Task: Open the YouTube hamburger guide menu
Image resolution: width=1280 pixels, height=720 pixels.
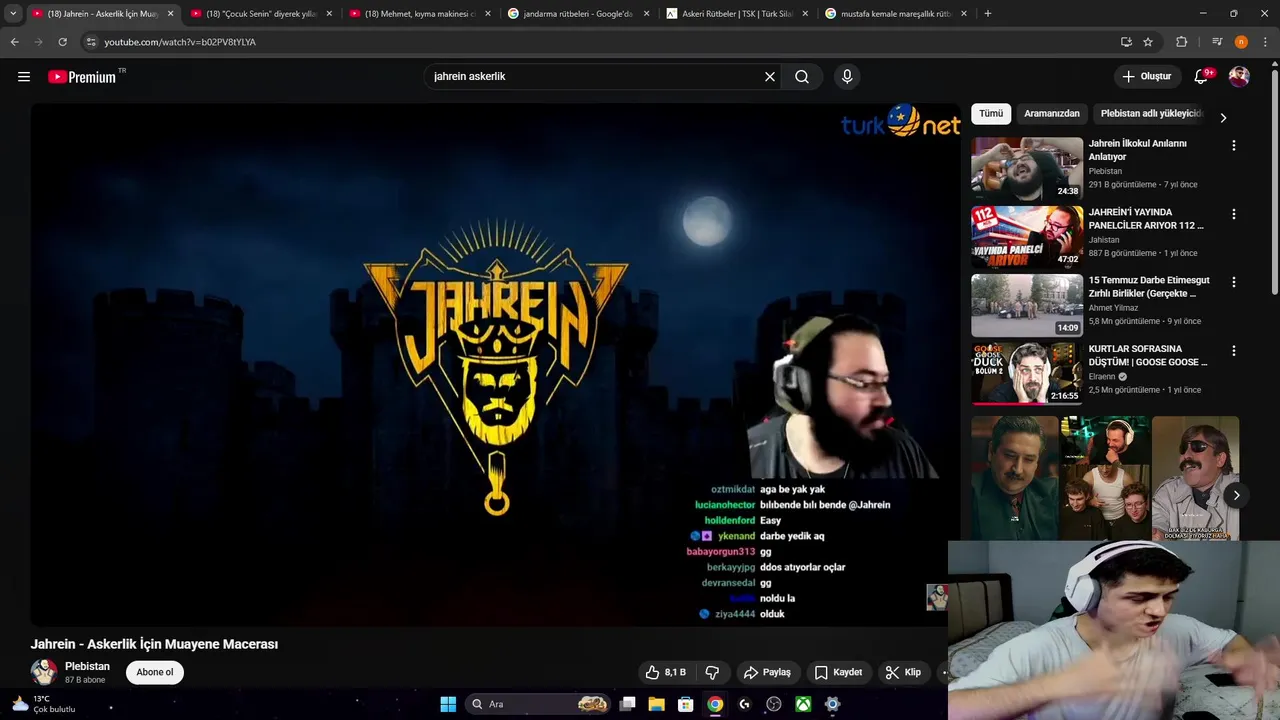Action: 24,77
